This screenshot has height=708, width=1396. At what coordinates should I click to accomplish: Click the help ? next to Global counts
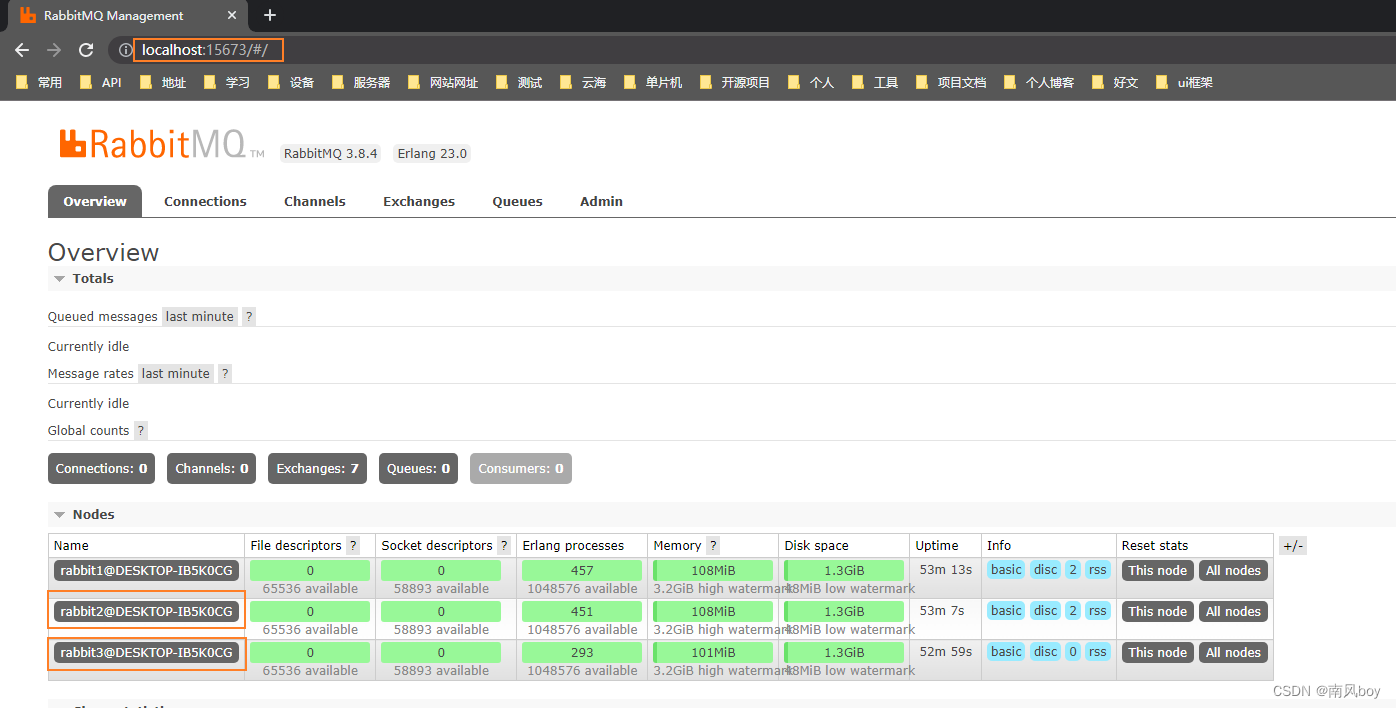coord(141,430)
